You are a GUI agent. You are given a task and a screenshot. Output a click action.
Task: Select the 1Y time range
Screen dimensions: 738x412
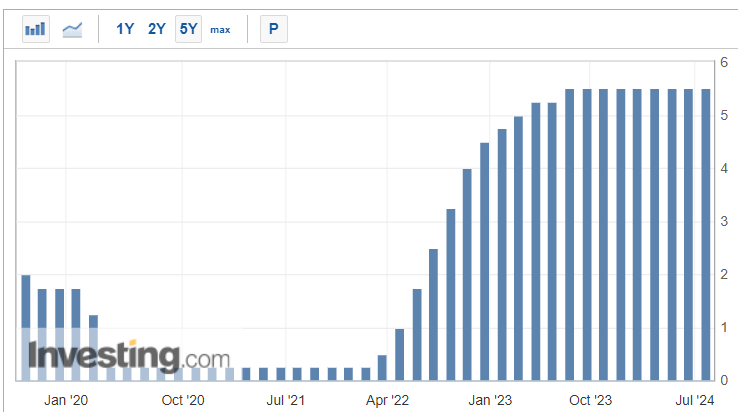coord(125,29)
